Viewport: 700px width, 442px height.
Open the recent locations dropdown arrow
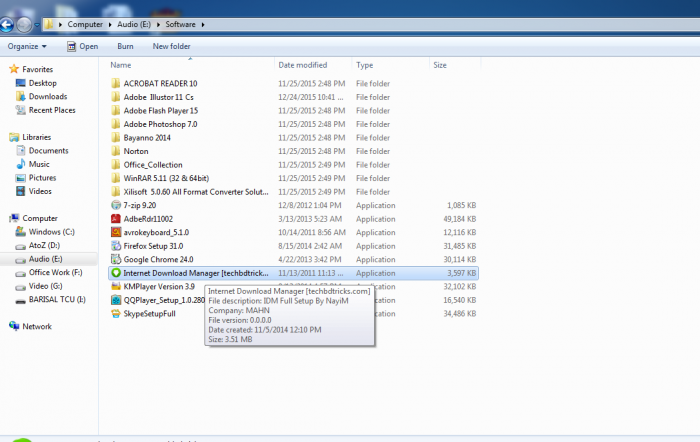[x=37, y=25]
